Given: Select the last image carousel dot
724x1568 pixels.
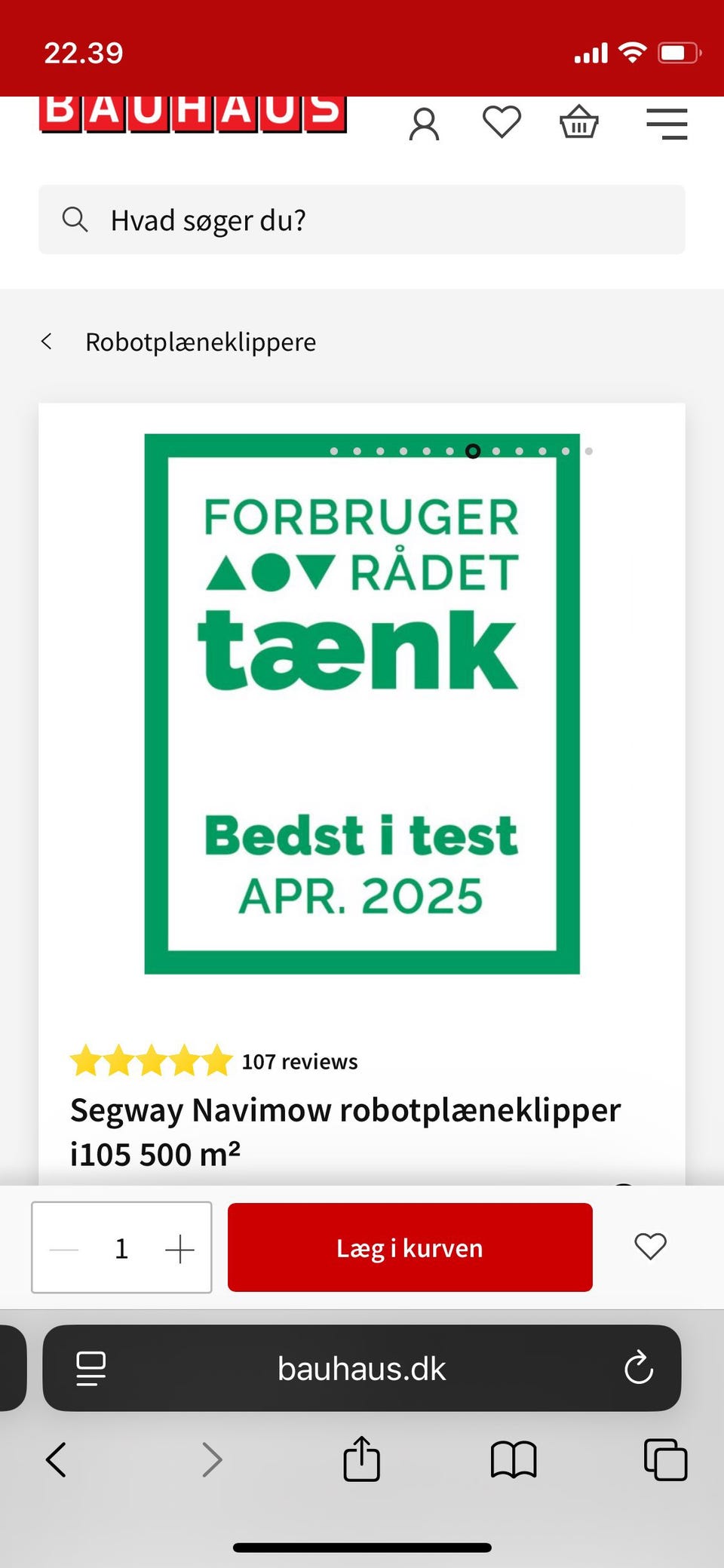Looking at the screenshot, I should pos(589,451).
